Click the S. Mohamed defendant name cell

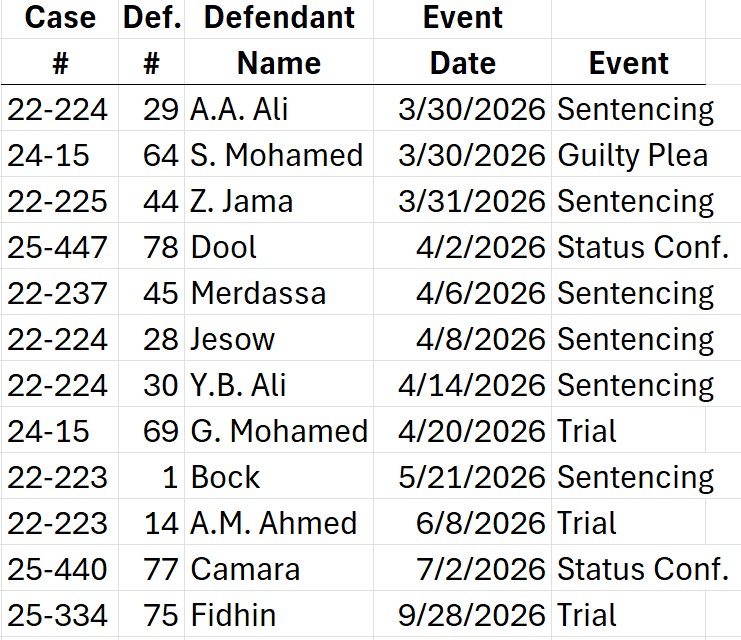point(277,155)
